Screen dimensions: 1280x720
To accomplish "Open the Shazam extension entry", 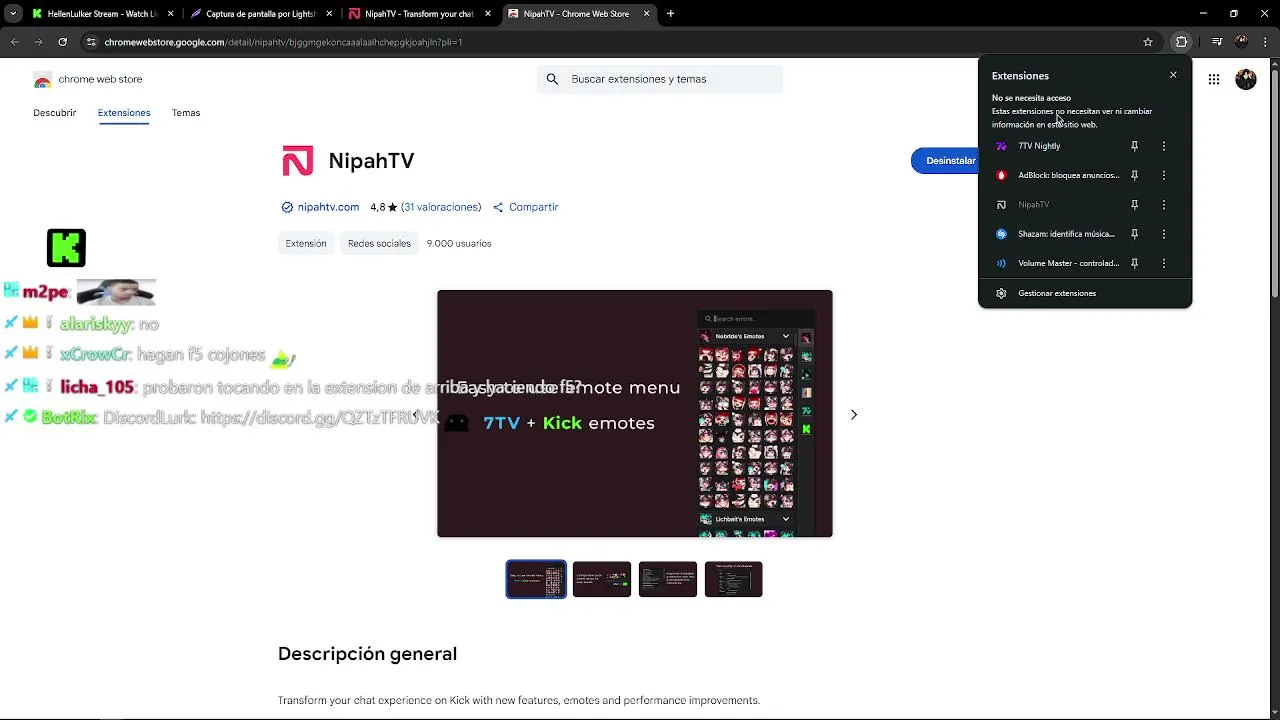I will click(x=1053, y=234).
